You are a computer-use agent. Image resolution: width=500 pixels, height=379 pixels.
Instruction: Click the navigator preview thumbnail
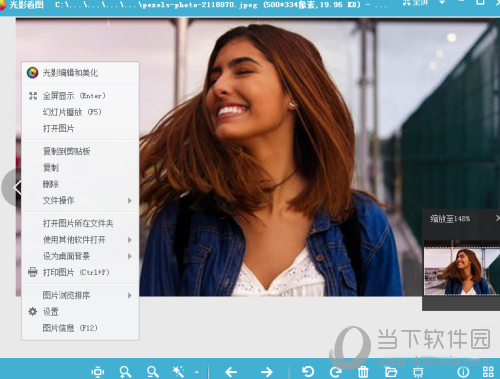pyautogui.click(x=462, y=271)
